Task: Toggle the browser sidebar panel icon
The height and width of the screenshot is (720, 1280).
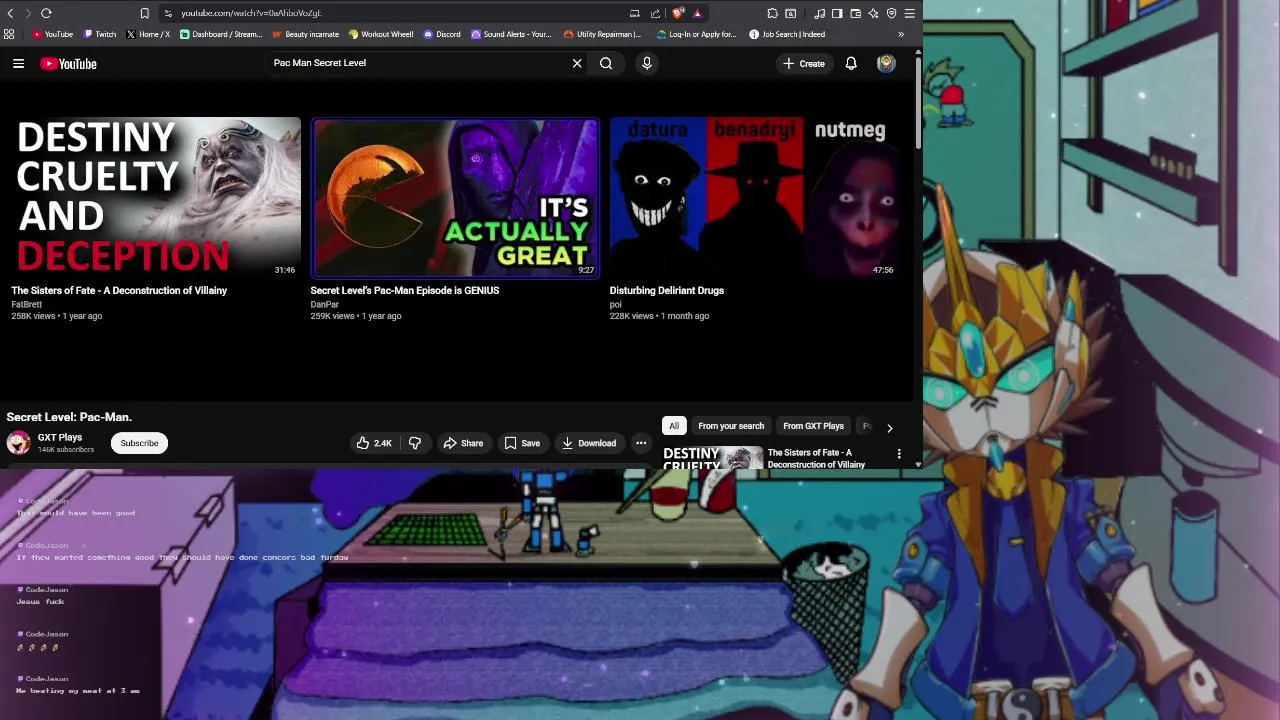Action: [837, 13]
